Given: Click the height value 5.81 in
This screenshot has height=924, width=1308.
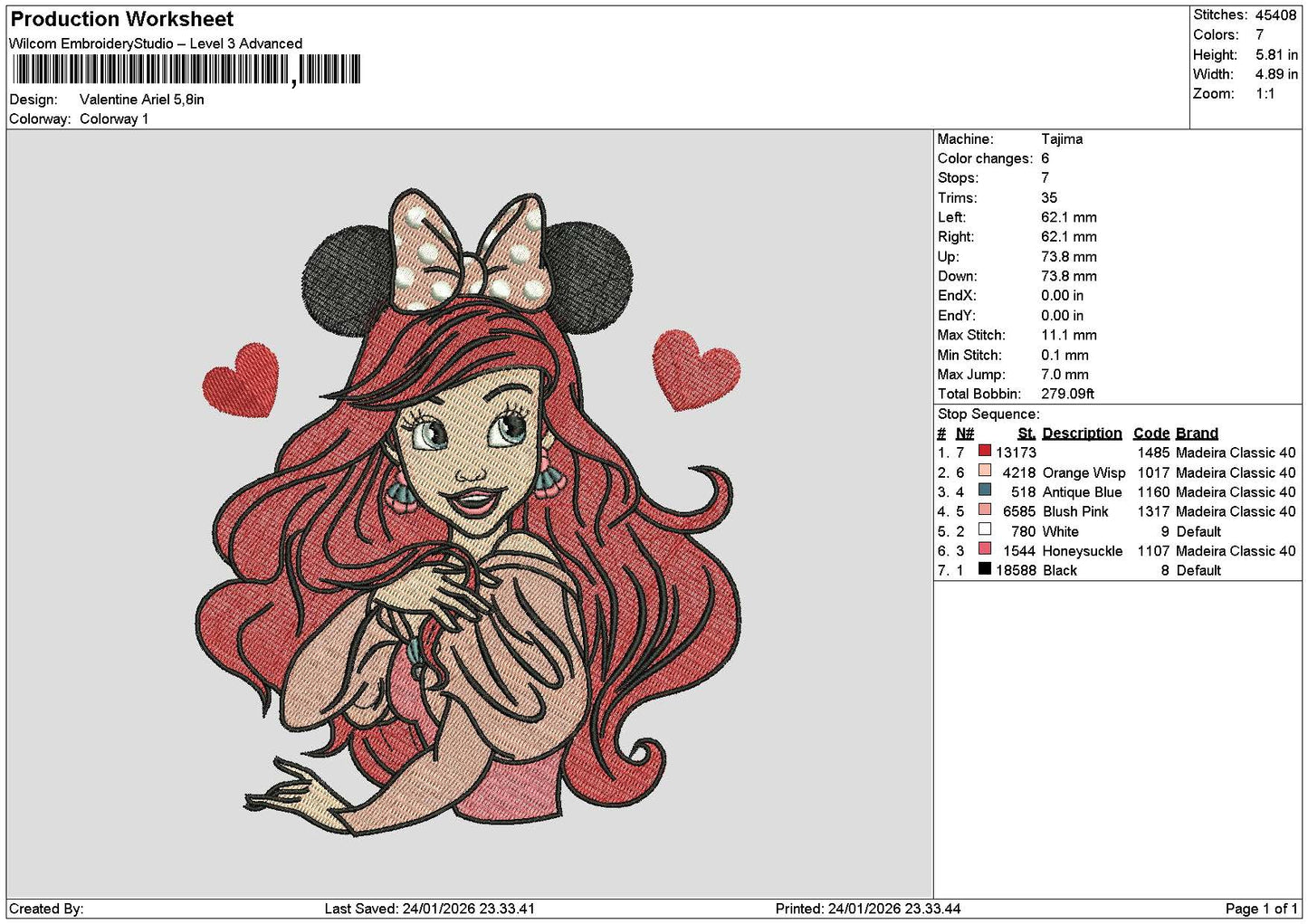Looking at the screenshot, I should pyautogui.click(x=1276, y=54).
